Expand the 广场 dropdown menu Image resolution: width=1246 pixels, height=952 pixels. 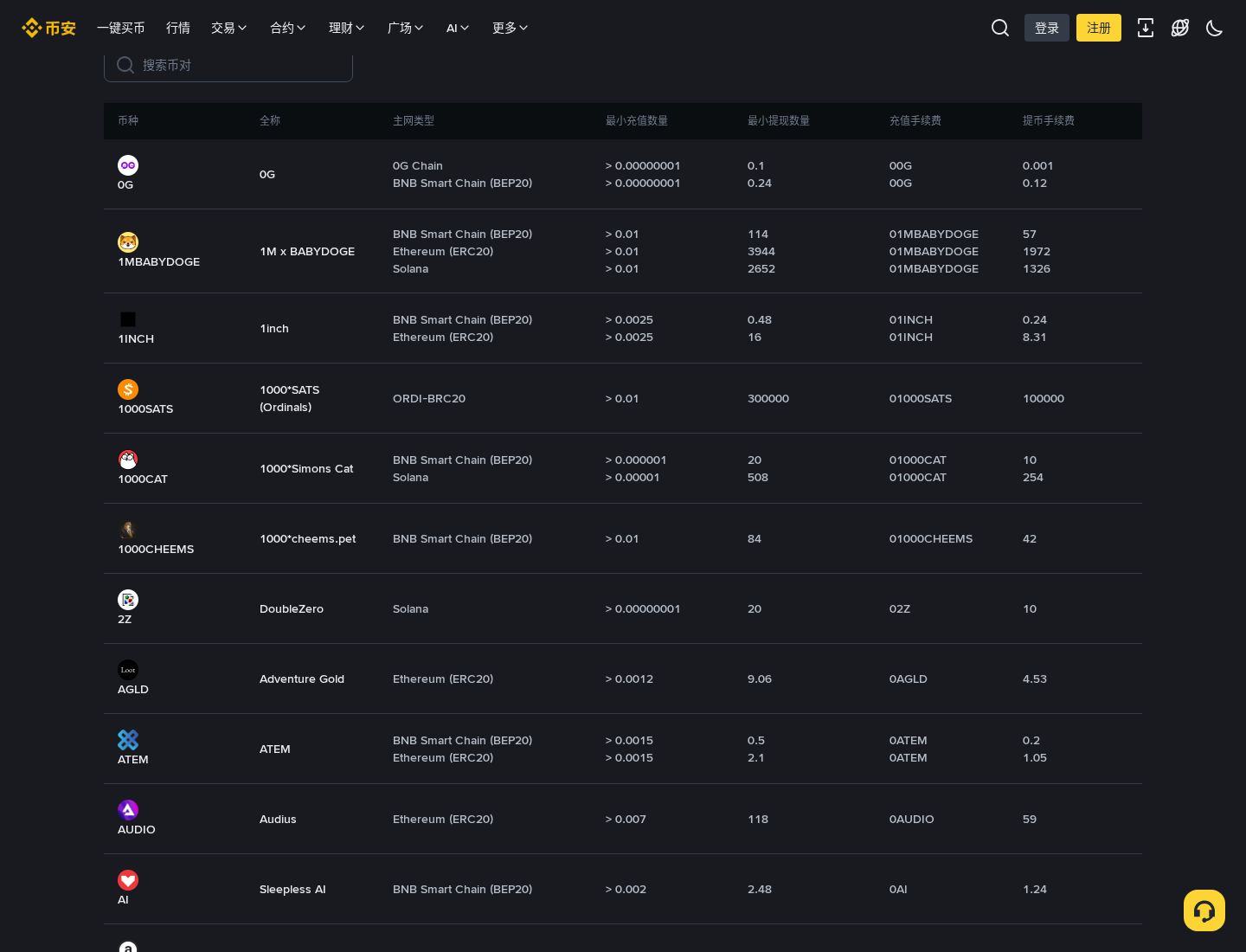(x=406, y=28)
